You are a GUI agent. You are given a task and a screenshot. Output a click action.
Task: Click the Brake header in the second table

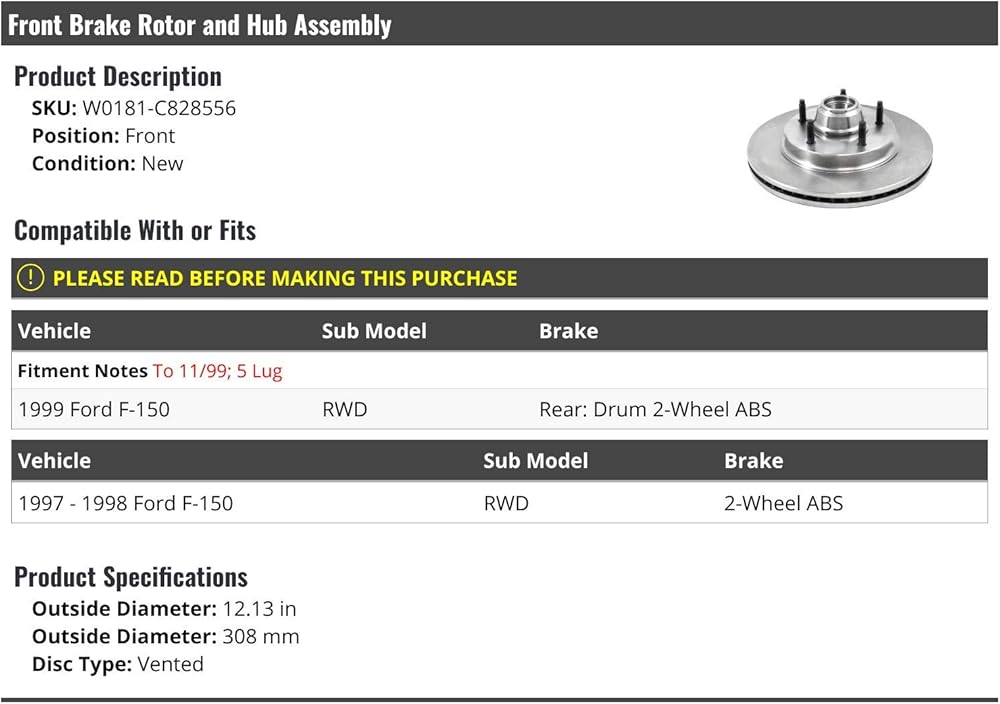pyautogui.click(x=753, y=461)
